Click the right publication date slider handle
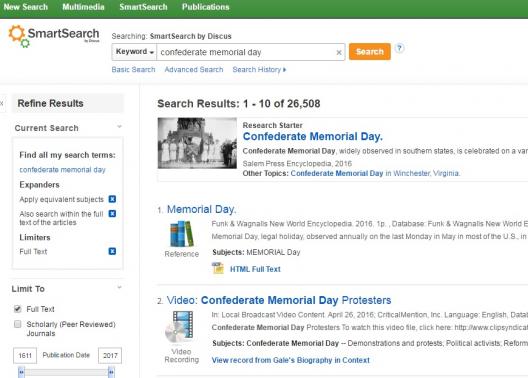528x378 pixels. [111, 372]
